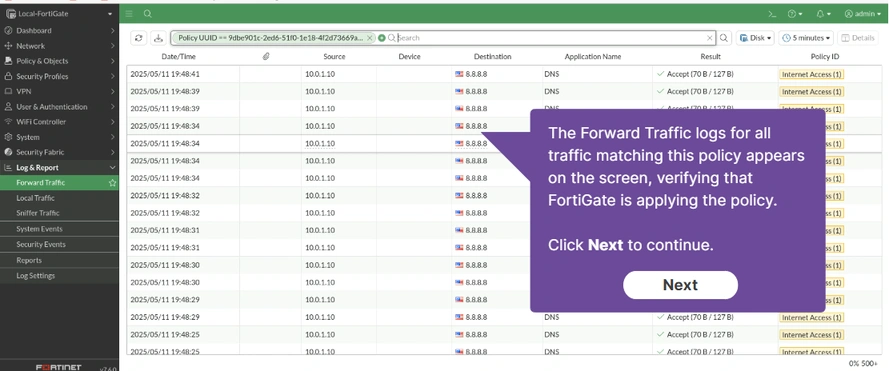Click the magnifier search button beside the filter bar
This screenshot has width=889, height=371.
724,38
